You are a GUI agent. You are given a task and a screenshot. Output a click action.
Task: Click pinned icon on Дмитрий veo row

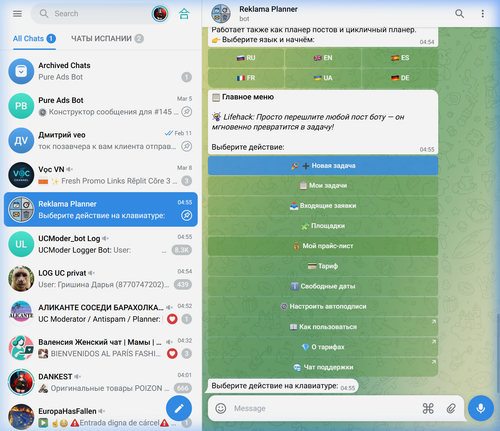coord(187,146)
